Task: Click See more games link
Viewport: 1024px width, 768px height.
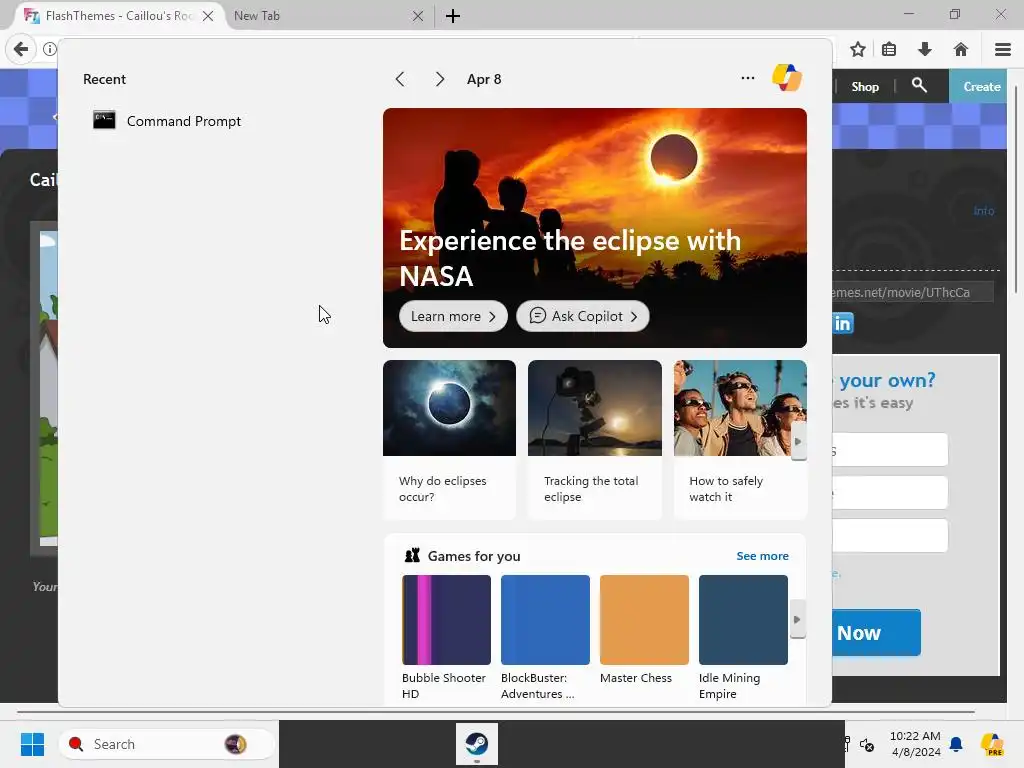Action: (x=762, y=556)
